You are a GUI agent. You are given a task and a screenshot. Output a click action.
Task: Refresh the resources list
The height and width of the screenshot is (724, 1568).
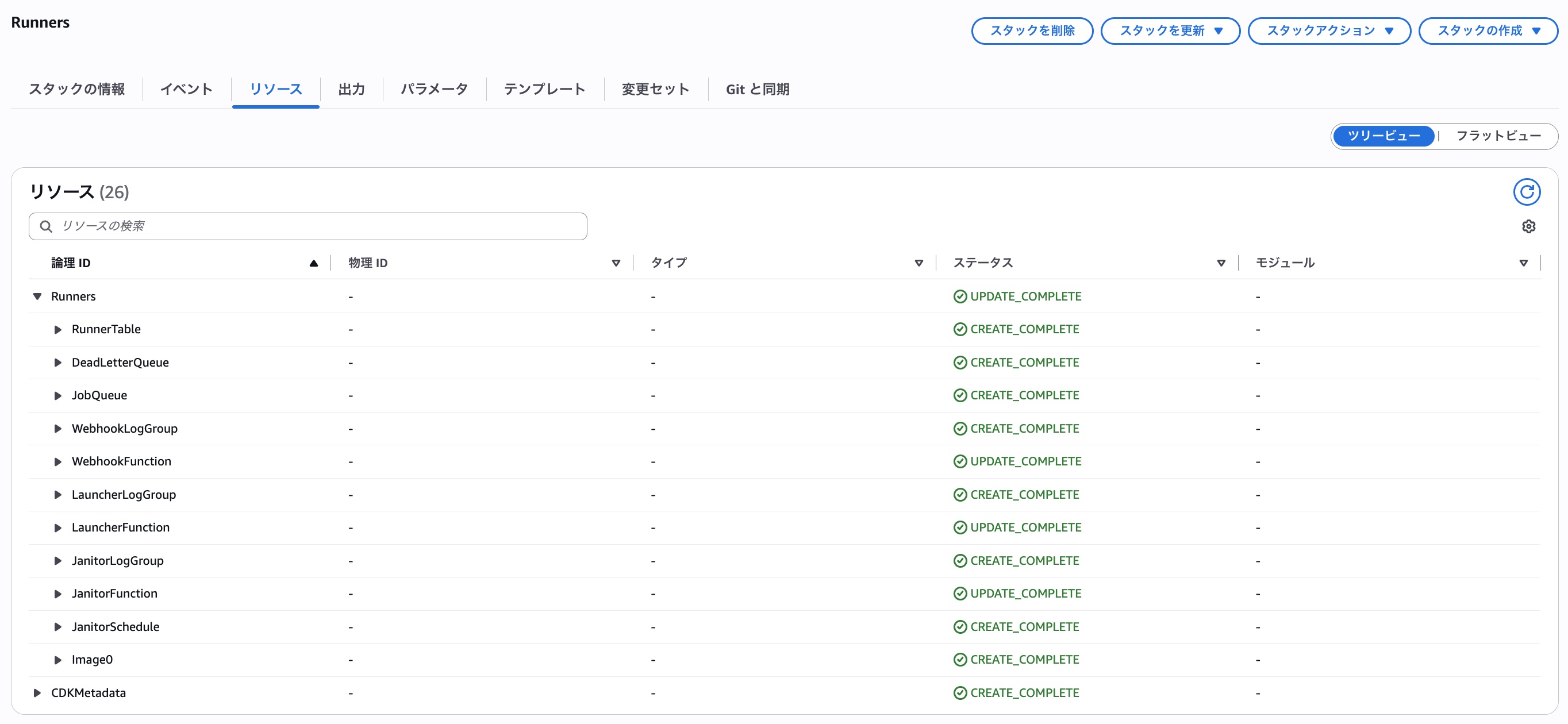[x=1526, y=192]
